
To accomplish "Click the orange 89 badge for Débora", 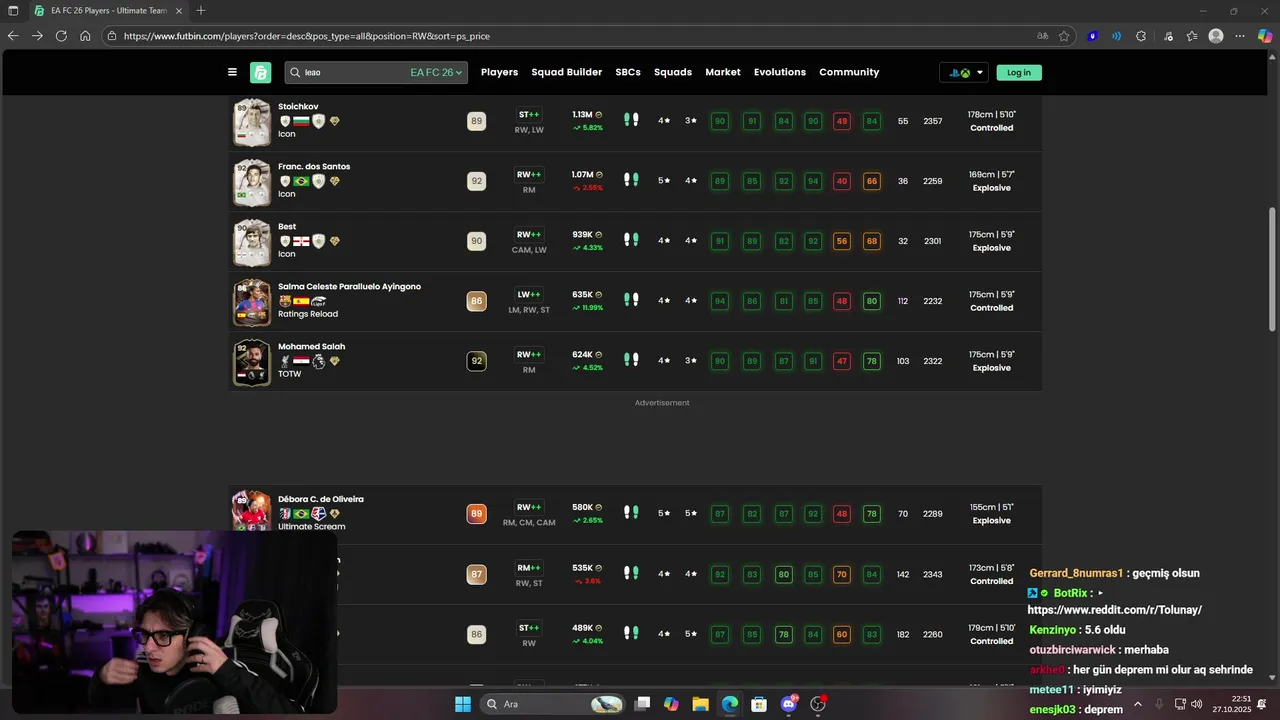I will [476, 514].
